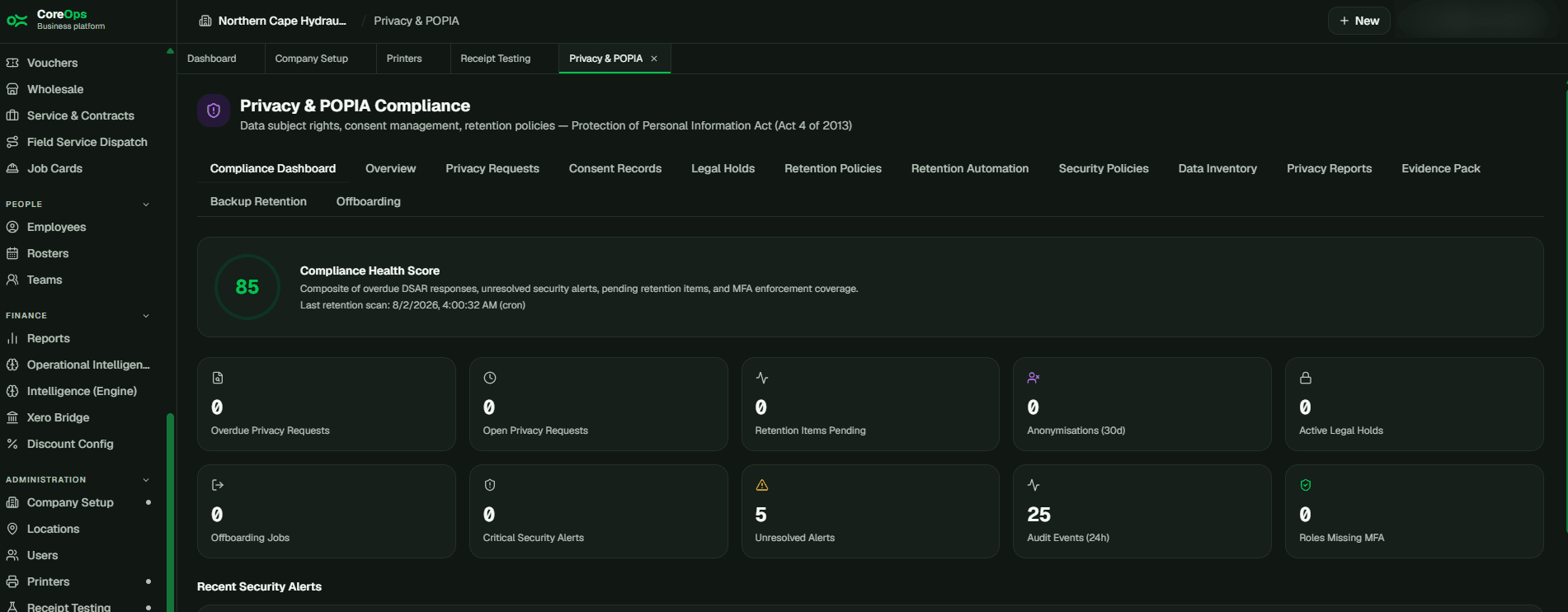Image resolution: width=1568 pixels, height=612 pixels.
Task: Open the Privacy Reports sub-tab
Action: (1330, 168)
